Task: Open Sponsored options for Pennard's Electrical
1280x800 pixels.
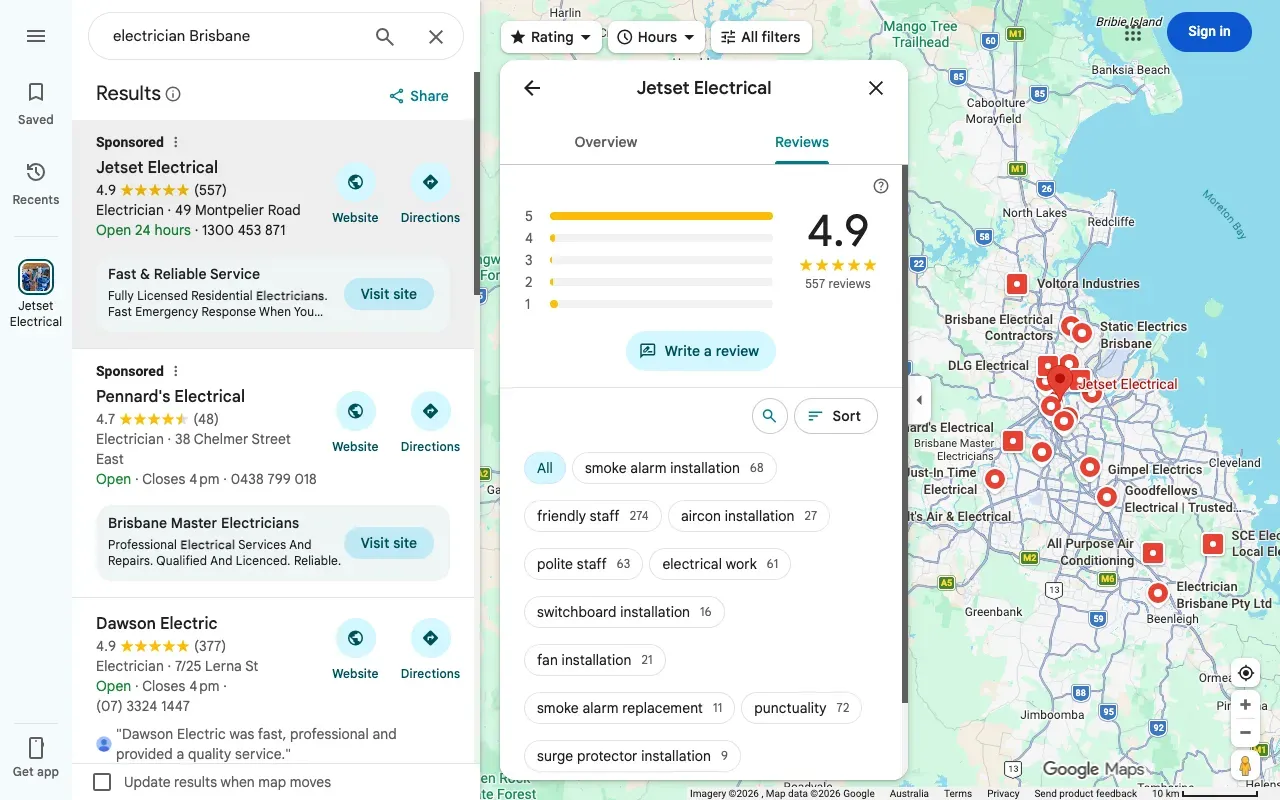Action: [176, 371]
